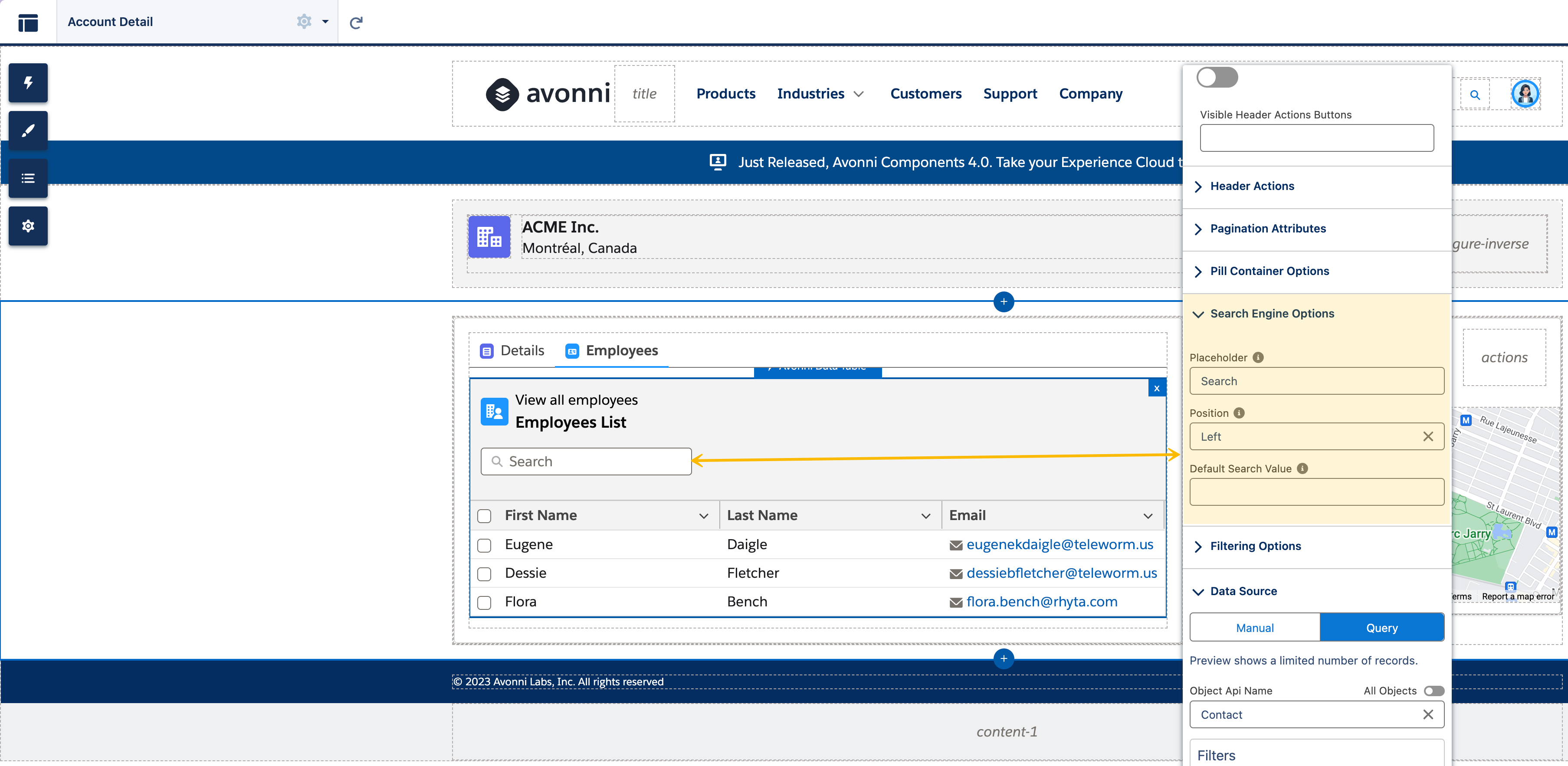This screenshot has width=1568, height=766.
Task: Open the settings gear in left sidebar
Action: point(28,226)
